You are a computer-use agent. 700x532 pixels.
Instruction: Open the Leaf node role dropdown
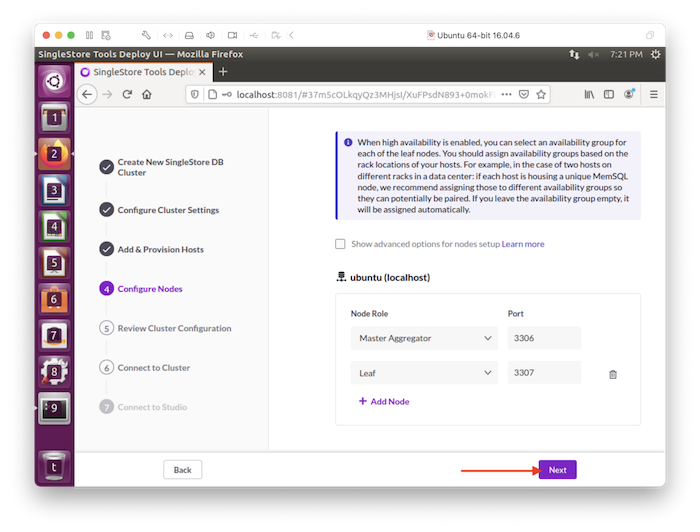(424, 373)
